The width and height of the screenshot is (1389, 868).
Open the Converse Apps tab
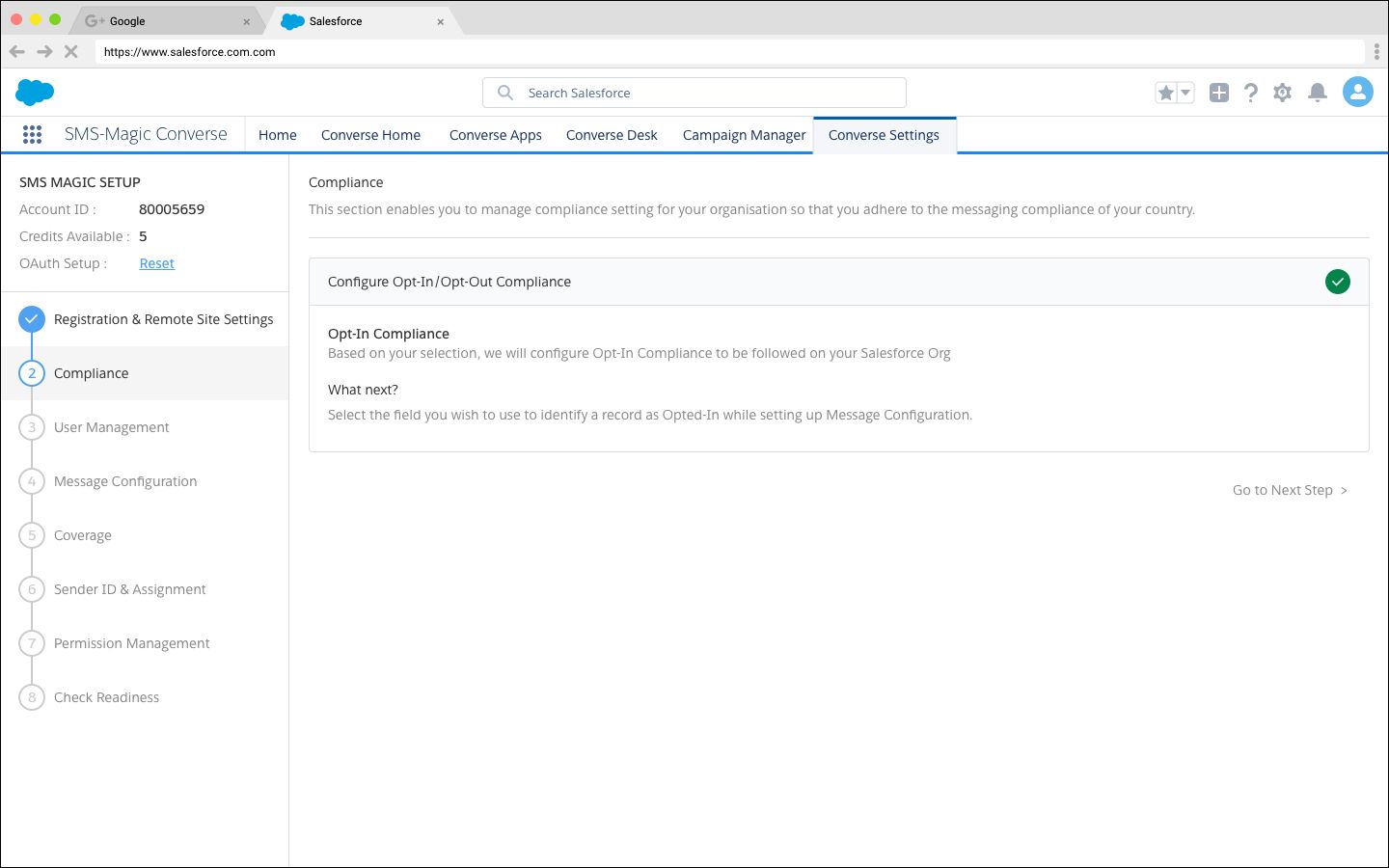496,135
